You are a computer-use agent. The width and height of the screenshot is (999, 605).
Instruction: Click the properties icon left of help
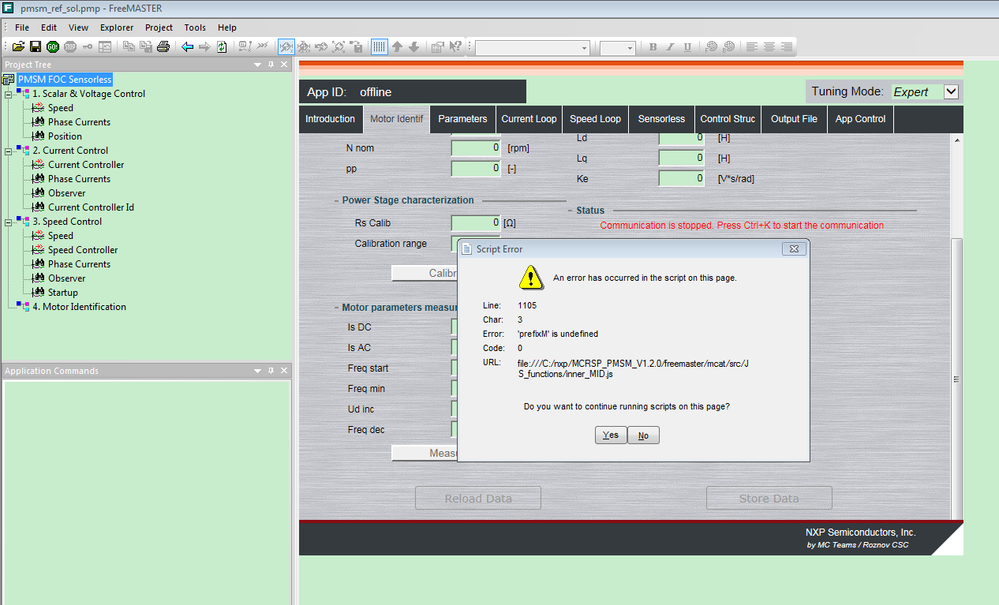437,46
